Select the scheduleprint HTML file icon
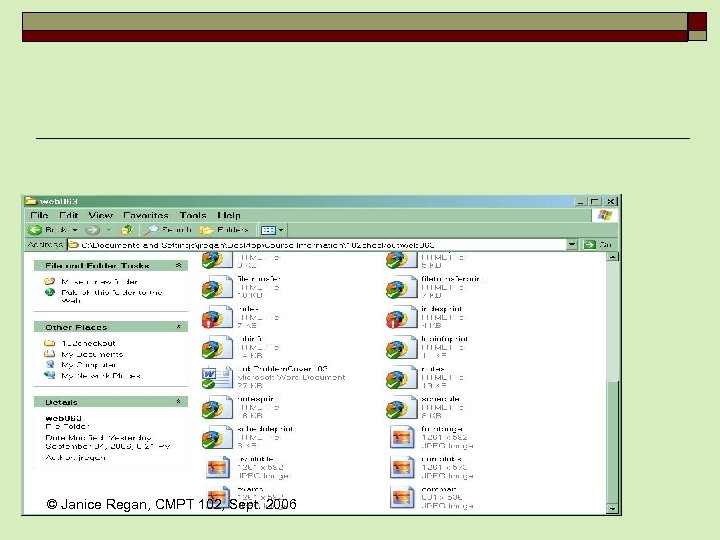This screenshot has height=540, width=720. click(217, 438)
